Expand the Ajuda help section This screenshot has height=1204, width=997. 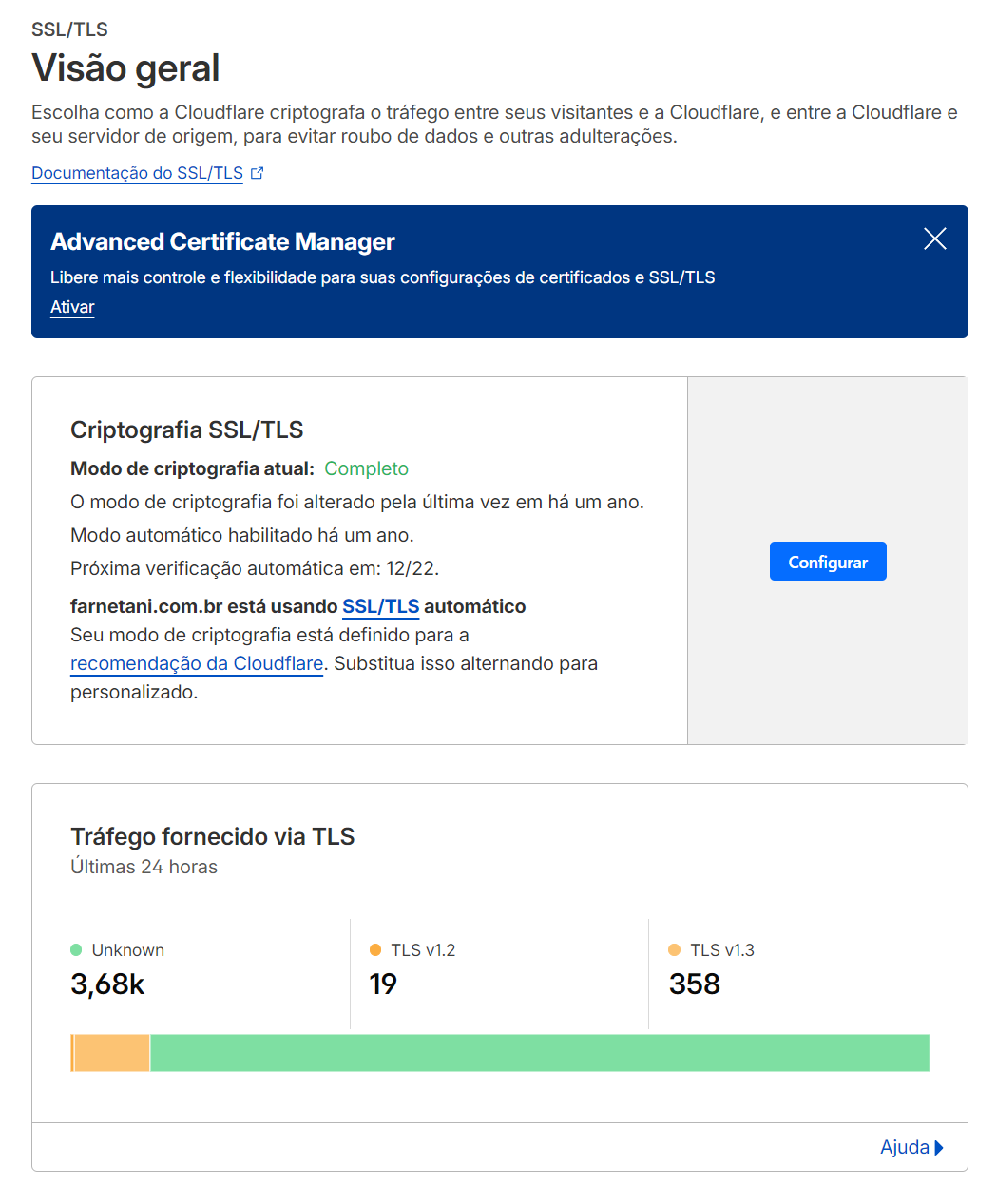pyautogui.click(x=904, y=1147)
